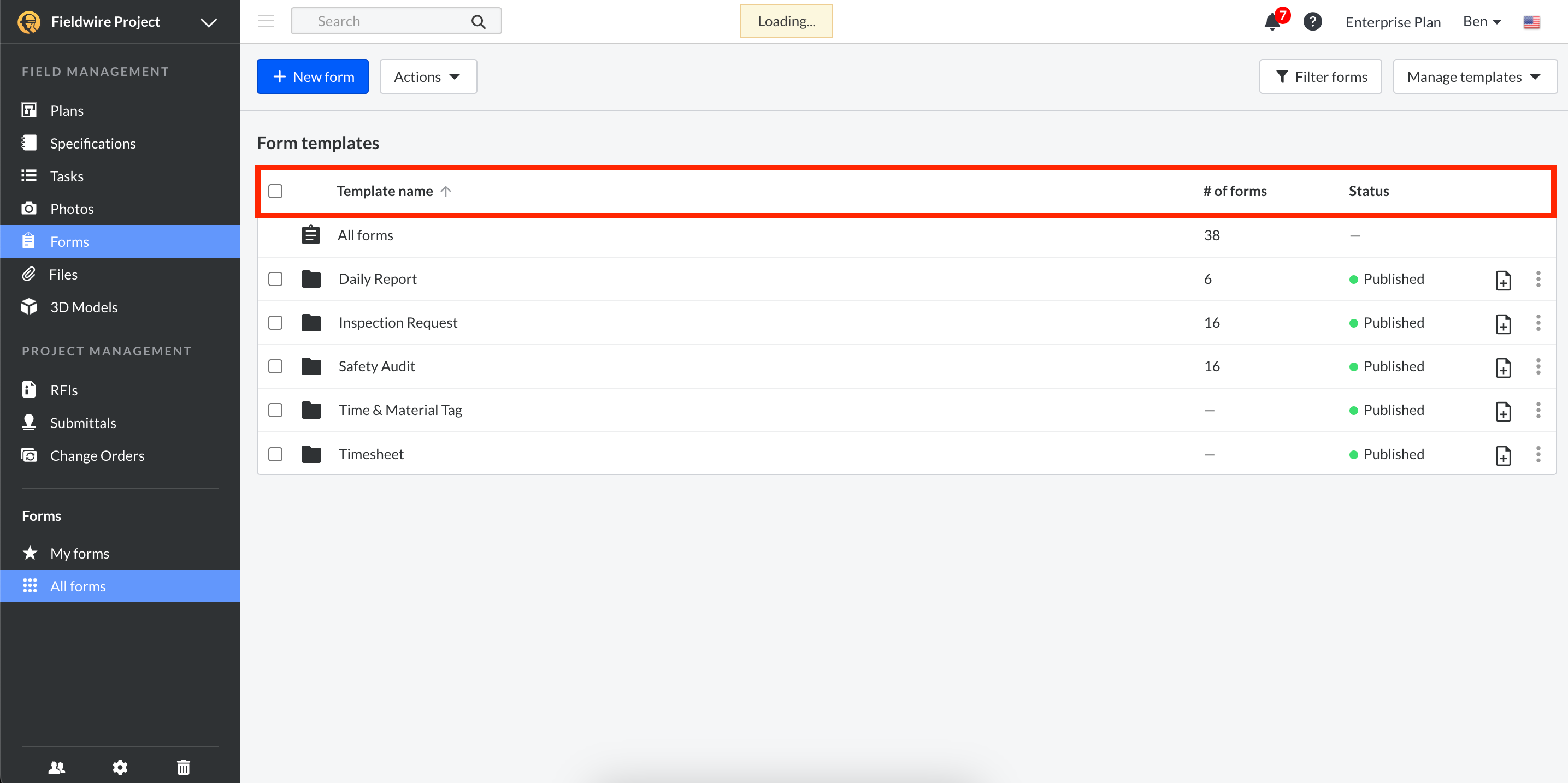Toggle the select-all templates checkbox
The image size is (1568, 783).
[x=275, y=191]
